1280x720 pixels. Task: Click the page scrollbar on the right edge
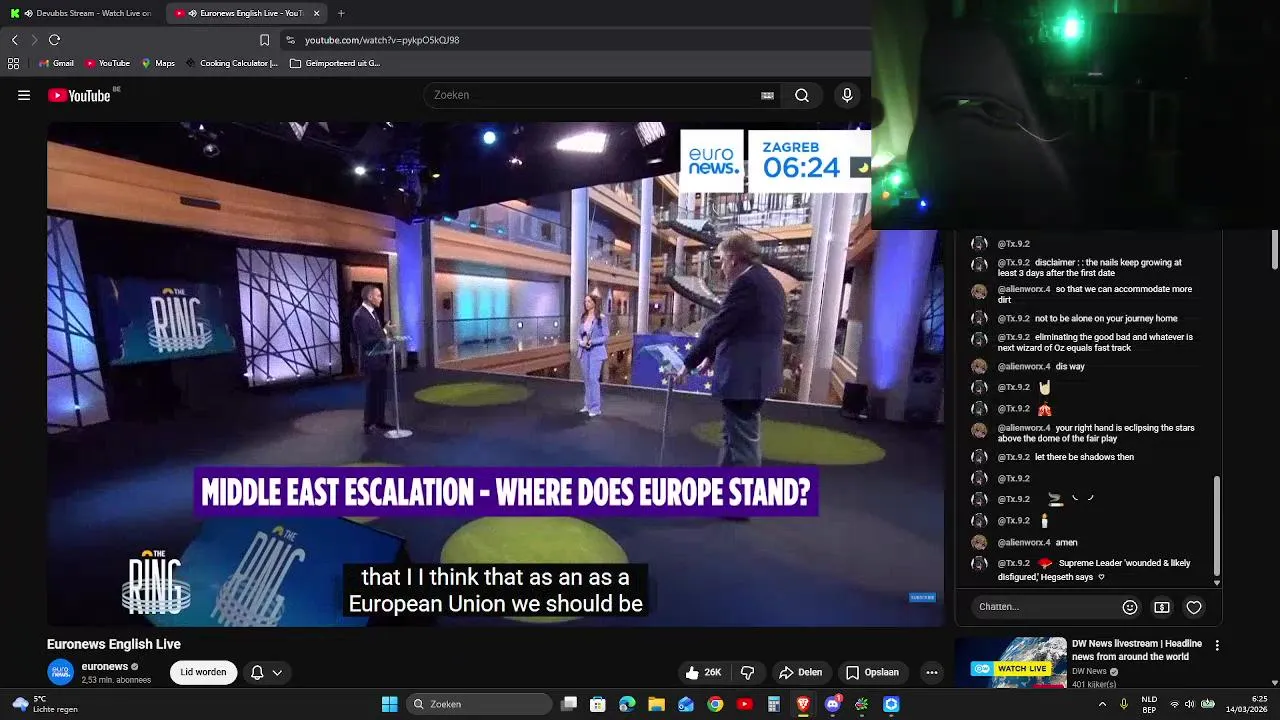click(1275, 249)
